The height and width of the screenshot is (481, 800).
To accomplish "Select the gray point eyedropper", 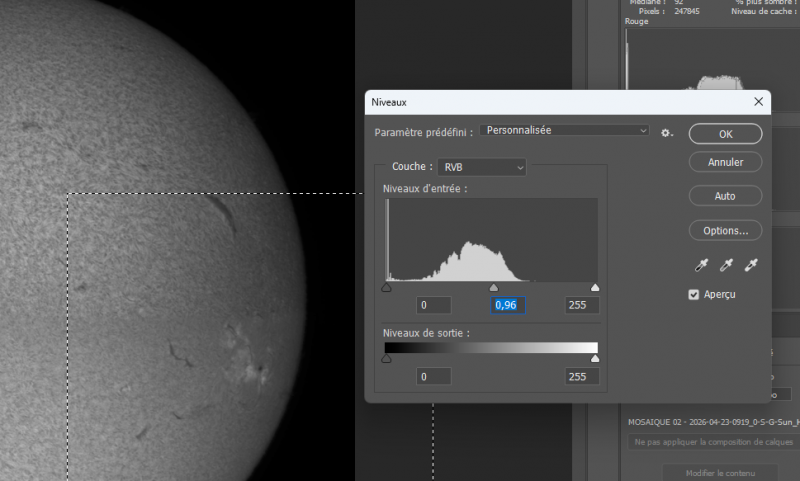I will coord(726,265).
